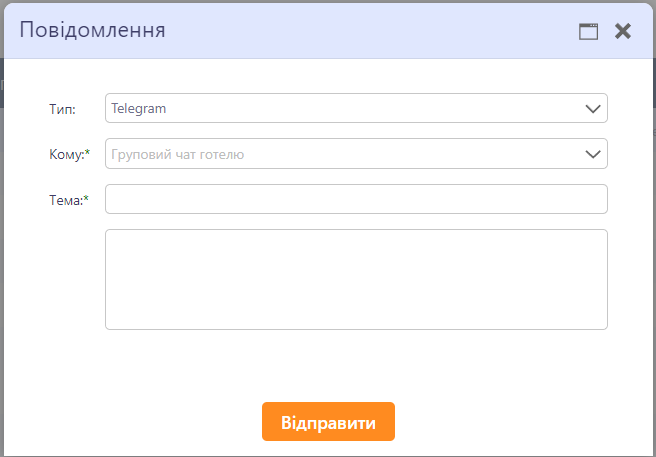656x457 pixels.
Task: Click the Кому label
Action: click(65, 154)
